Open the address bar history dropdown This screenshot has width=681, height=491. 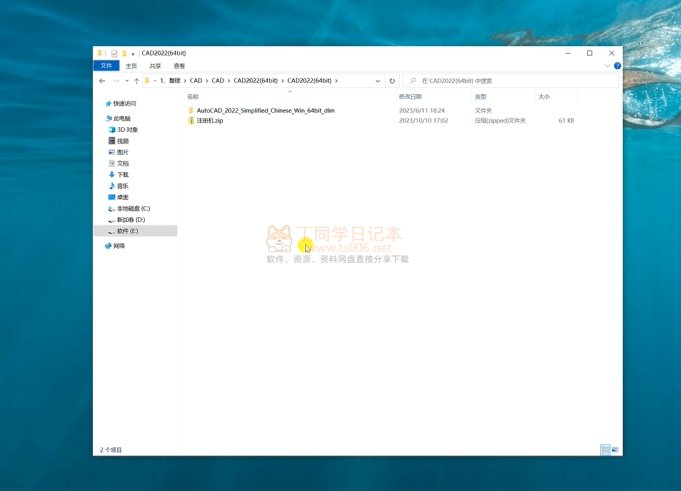(378, 81)
